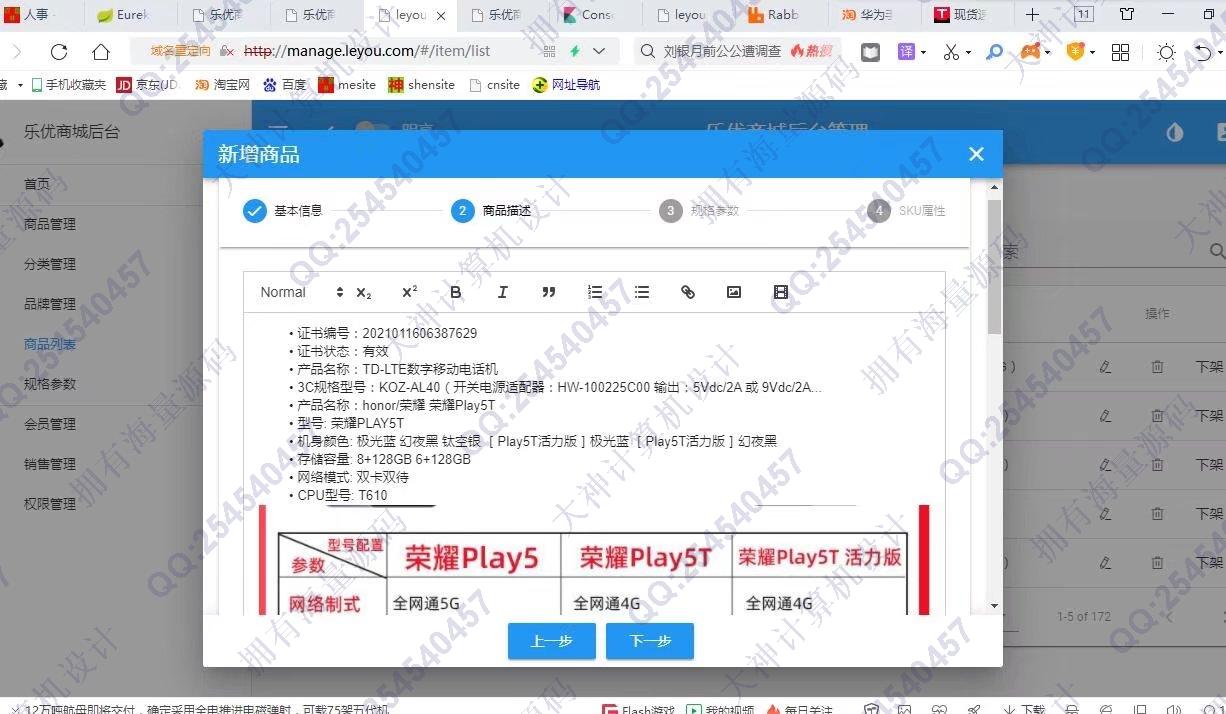The image size is (1226, 714).
Task: Insert a video into description
Action: click(781, 292)
